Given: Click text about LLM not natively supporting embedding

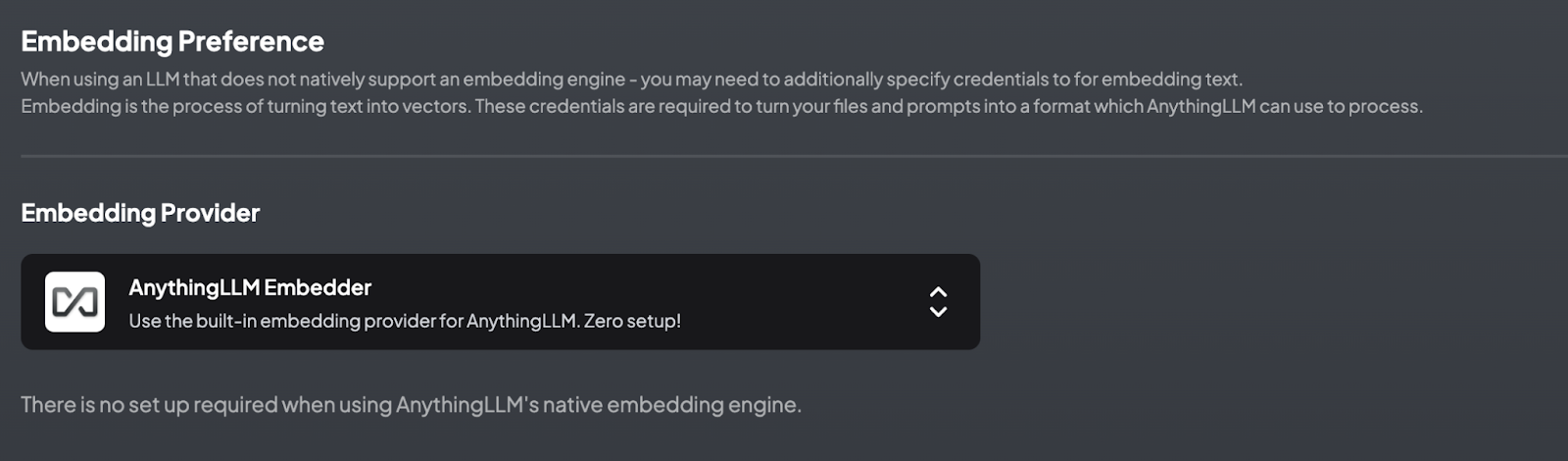Looking at the screenshot, I should tap(632, 78).
